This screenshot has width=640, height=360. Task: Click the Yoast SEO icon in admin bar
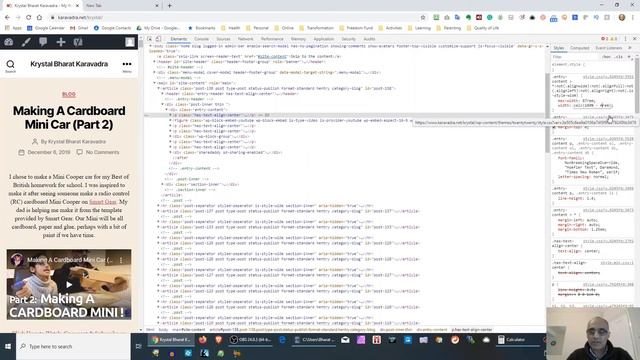pyautogui.click(x=78, y=42)
